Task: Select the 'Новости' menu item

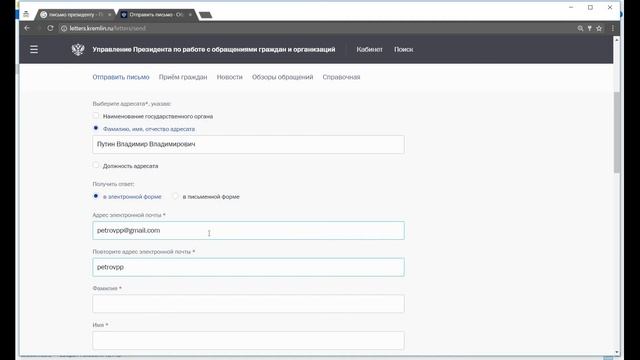Action: click(229, 77)
